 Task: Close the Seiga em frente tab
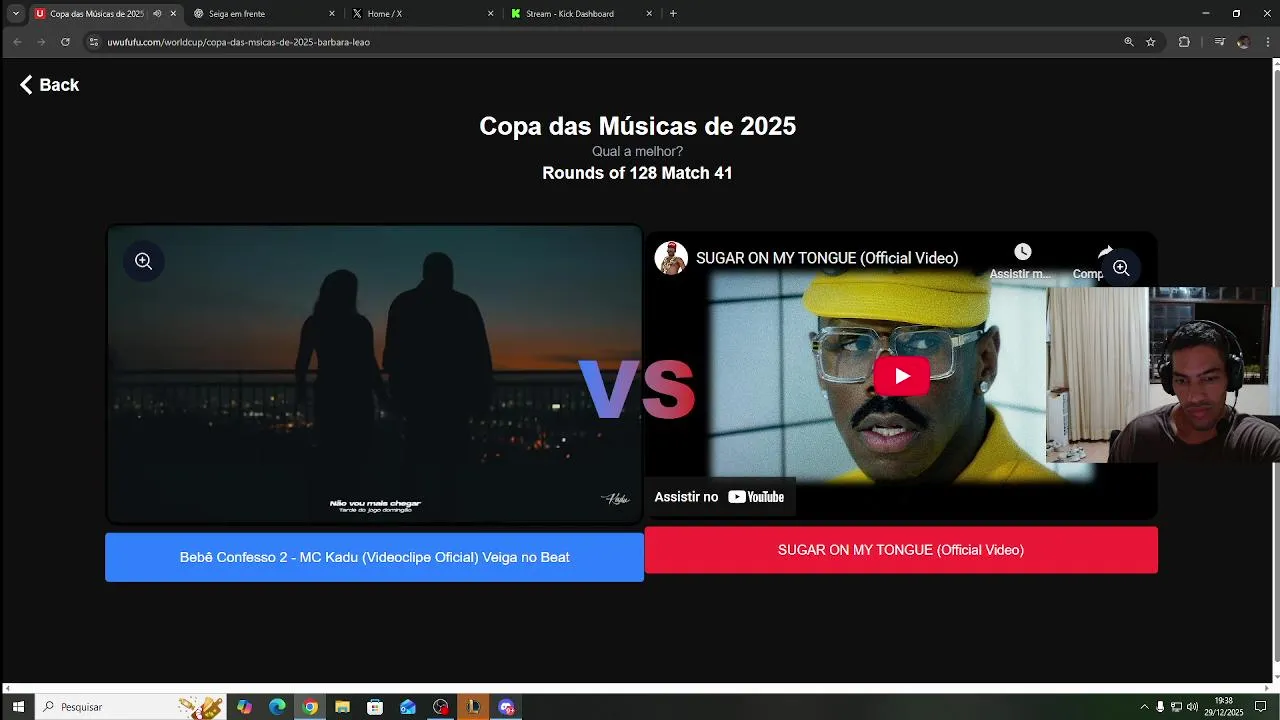click(x=332, y=14)
